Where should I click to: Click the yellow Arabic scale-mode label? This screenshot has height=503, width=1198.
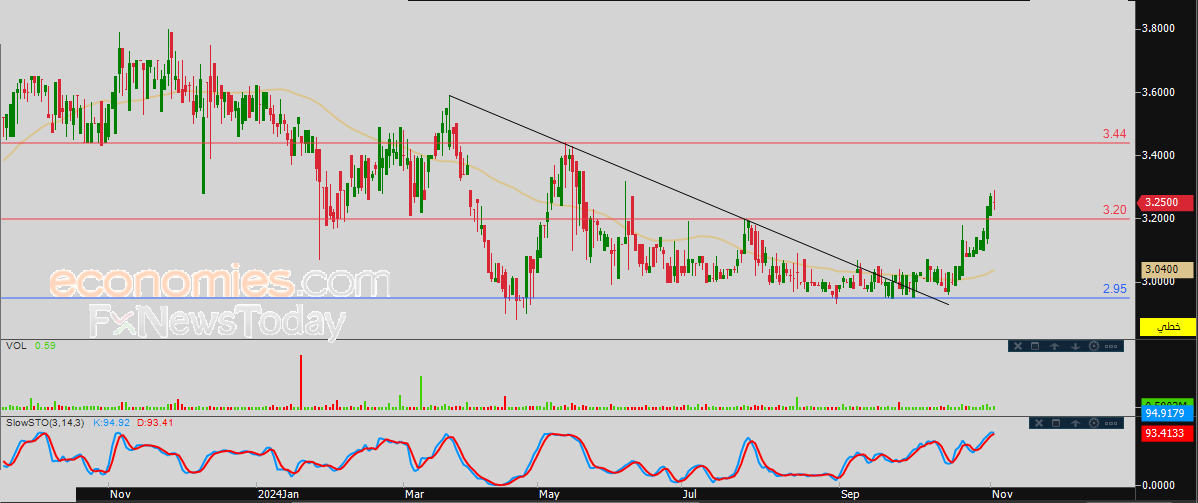[1167, 326]
